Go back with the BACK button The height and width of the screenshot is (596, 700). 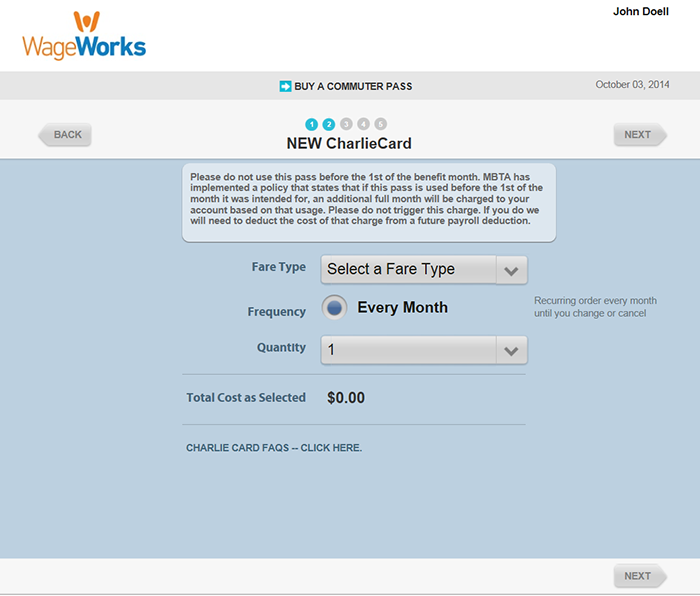(x=65, y=134)
